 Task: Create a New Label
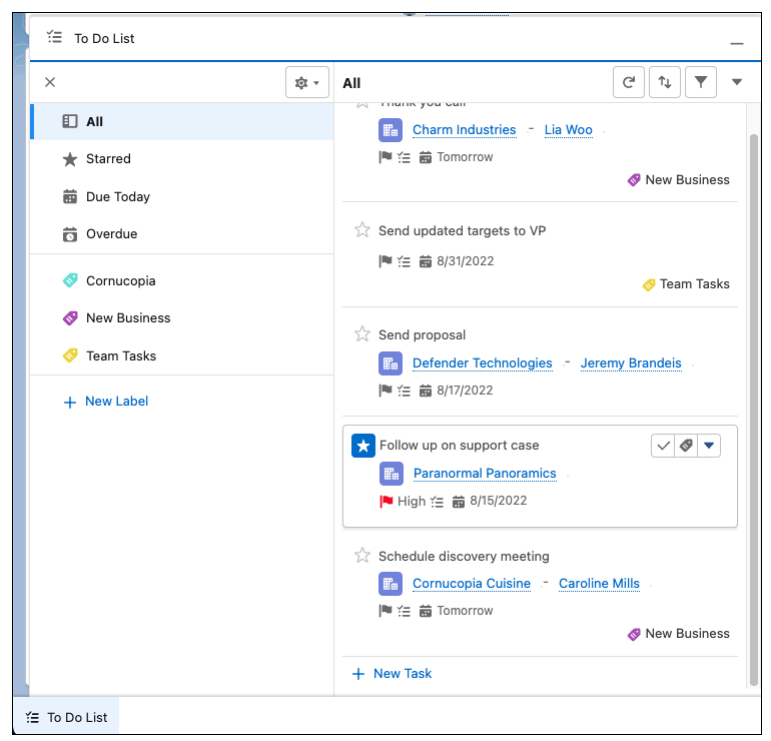pyautogui.click(x=106, y=402)
